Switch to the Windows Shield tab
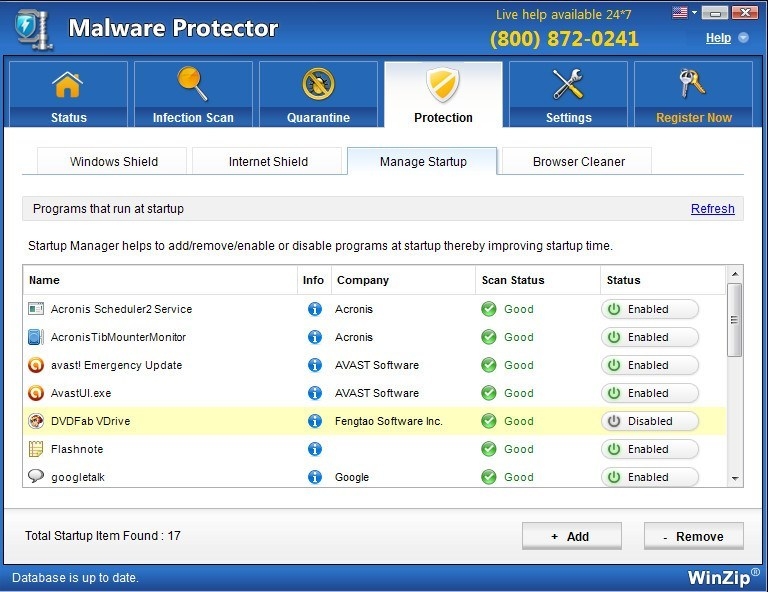This screenshot has height=592, width=768. point(114,161)
